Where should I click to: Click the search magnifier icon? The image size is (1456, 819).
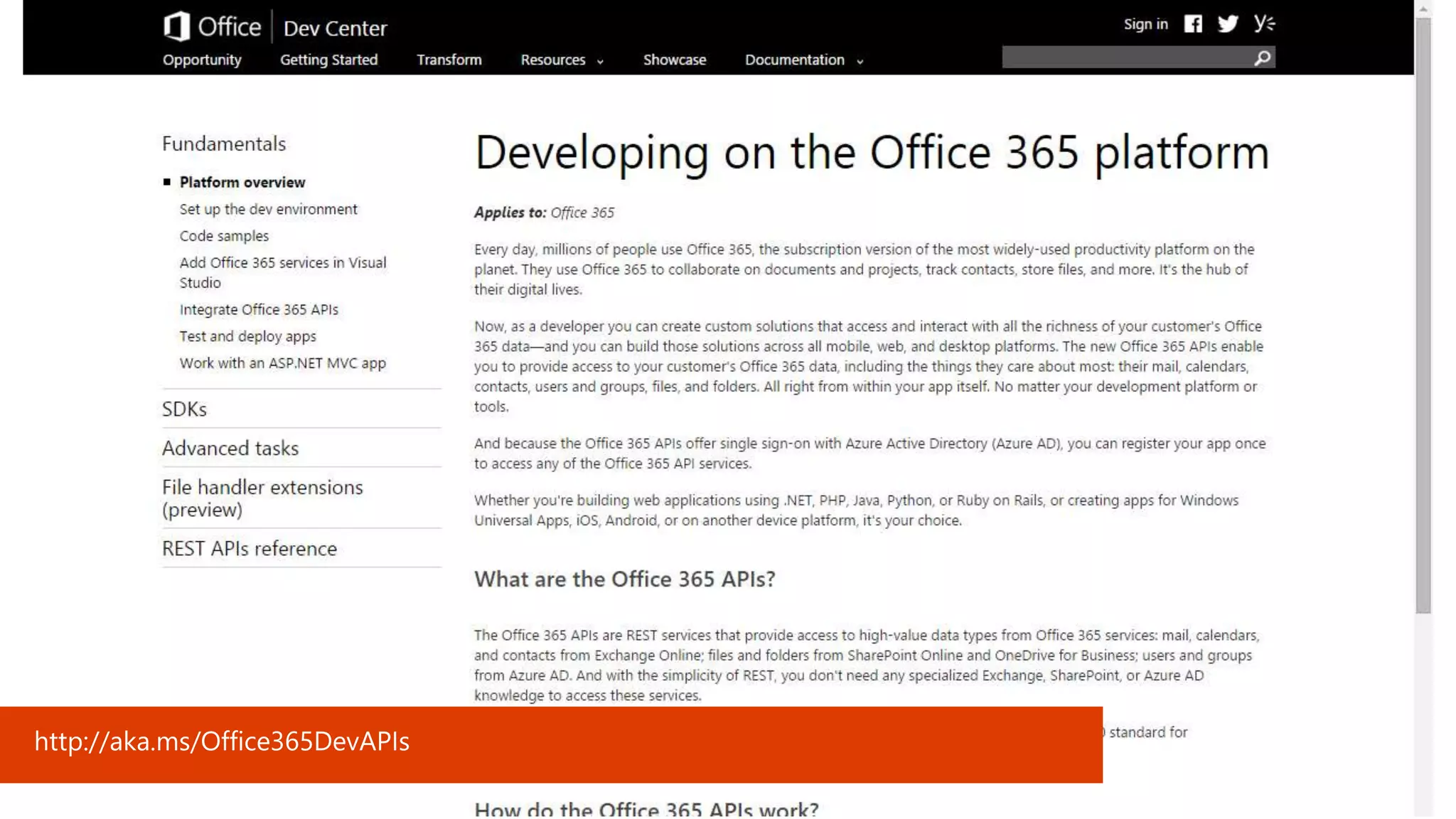[x=1263, y=58]
